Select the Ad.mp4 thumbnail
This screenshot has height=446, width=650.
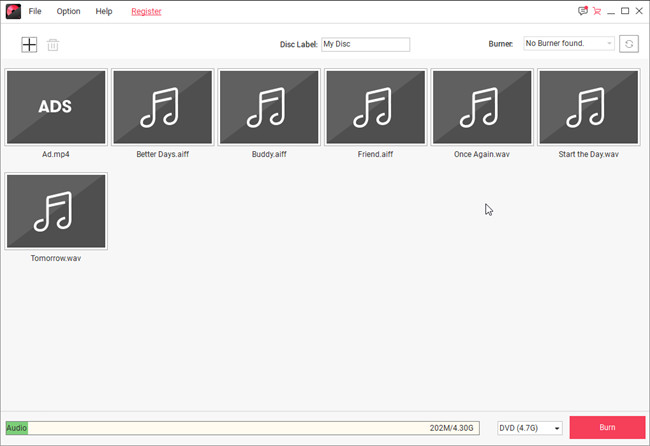coord(56,107)
